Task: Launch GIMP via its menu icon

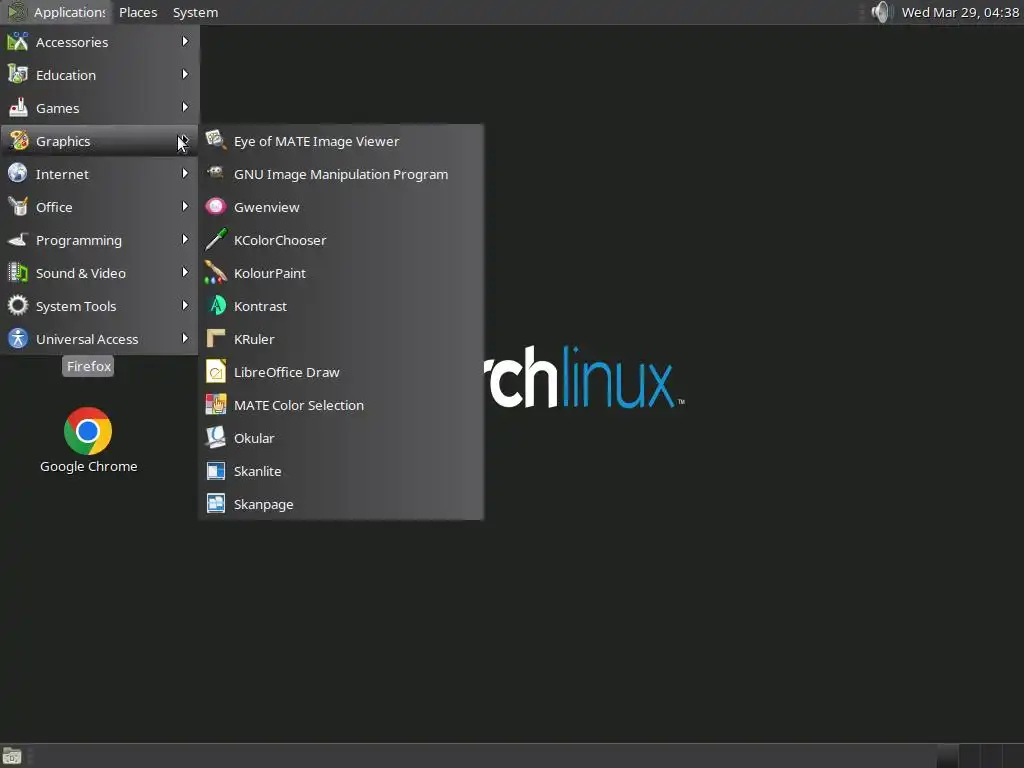Action: tap(216, 174)
